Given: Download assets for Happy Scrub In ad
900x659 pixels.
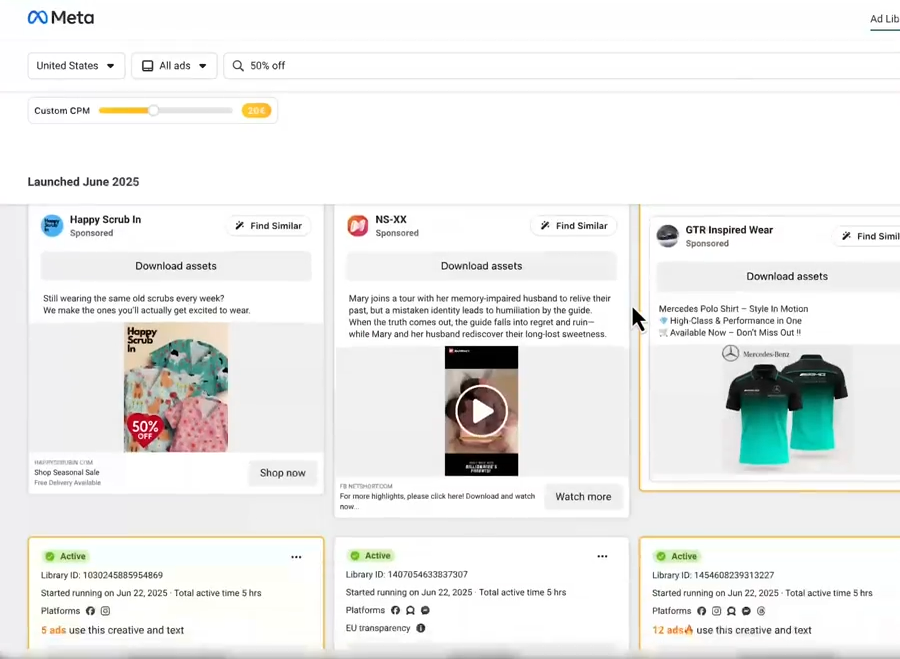Looking at the screenshot, I should (x=176, y=266).
